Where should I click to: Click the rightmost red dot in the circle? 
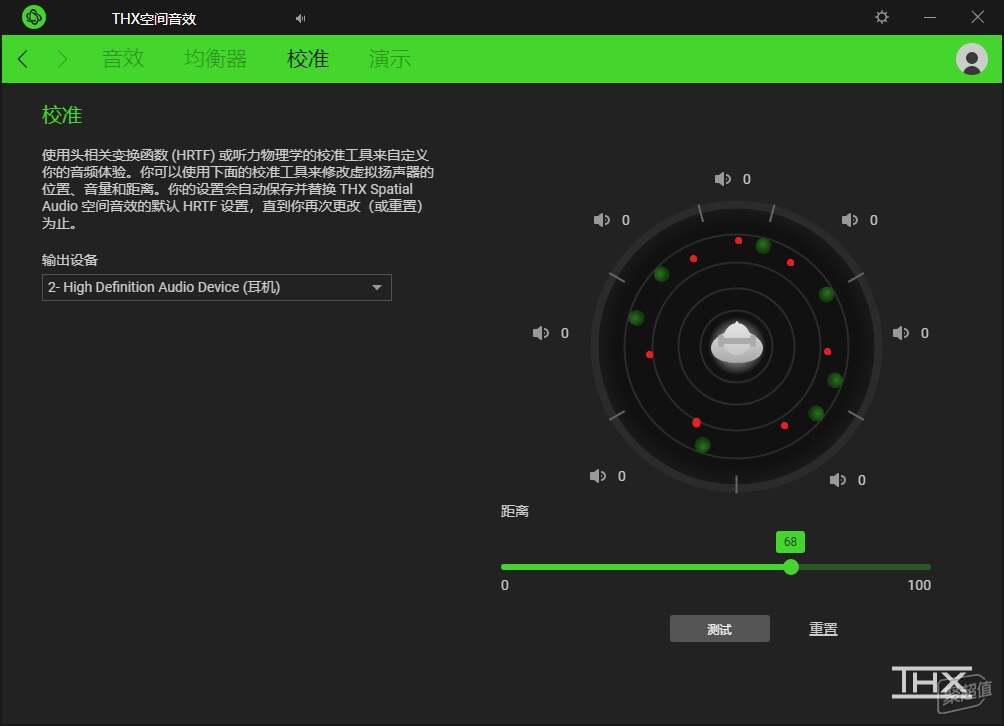[828, 351]
